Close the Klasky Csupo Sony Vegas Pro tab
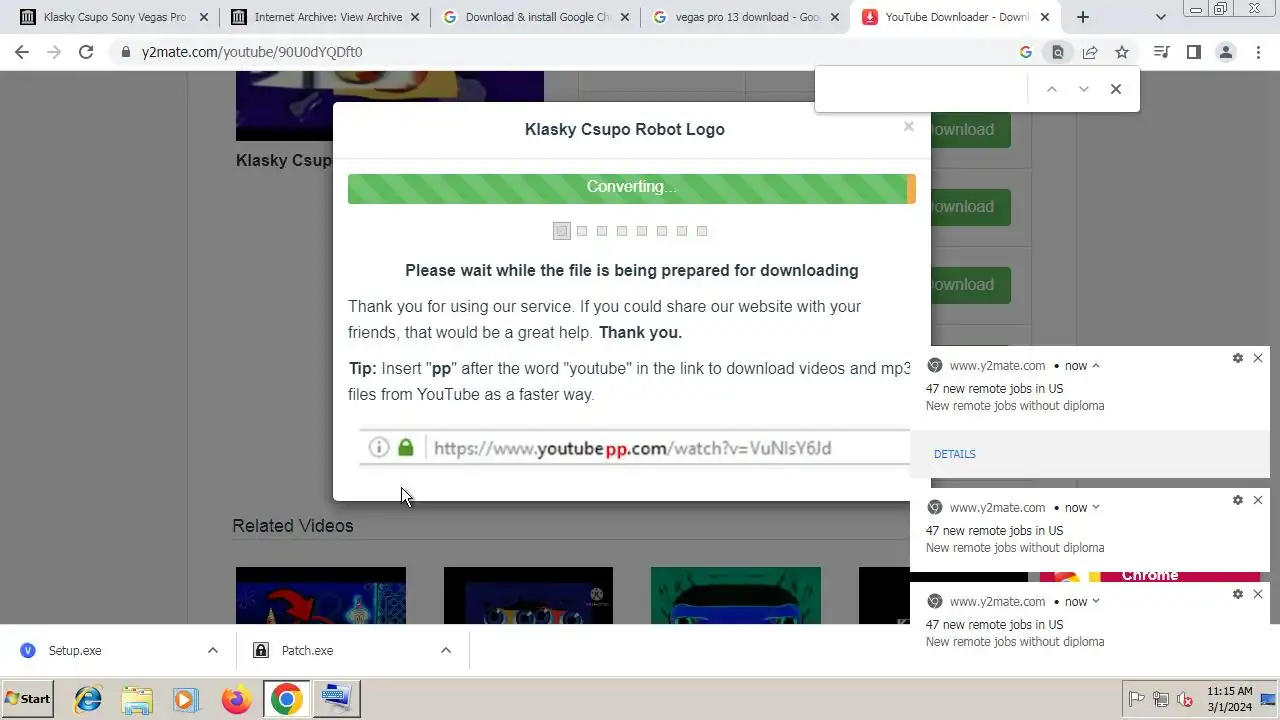The height and width of the screenshot is (720, 1280). click(205, 17)
